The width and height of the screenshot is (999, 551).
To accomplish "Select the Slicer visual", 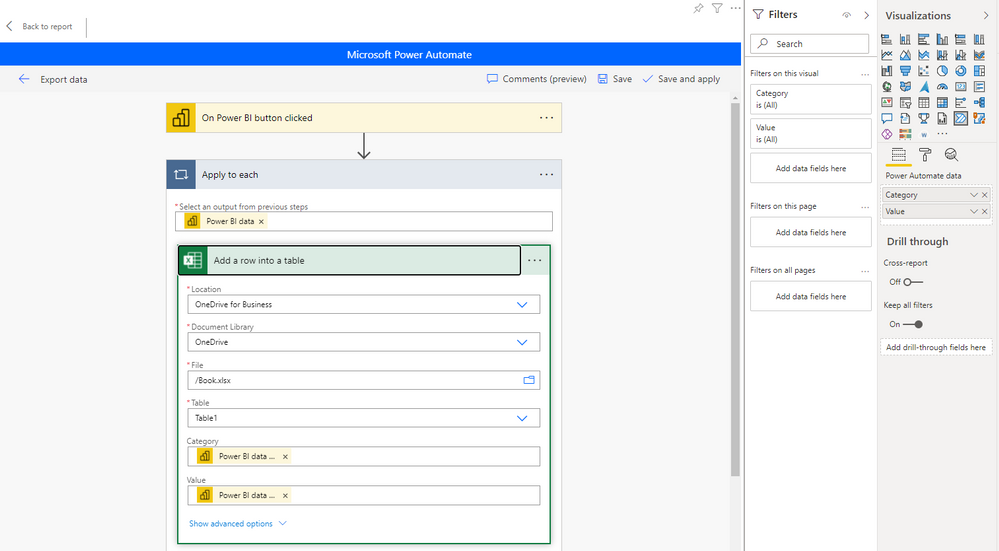I will click(905, 102).
